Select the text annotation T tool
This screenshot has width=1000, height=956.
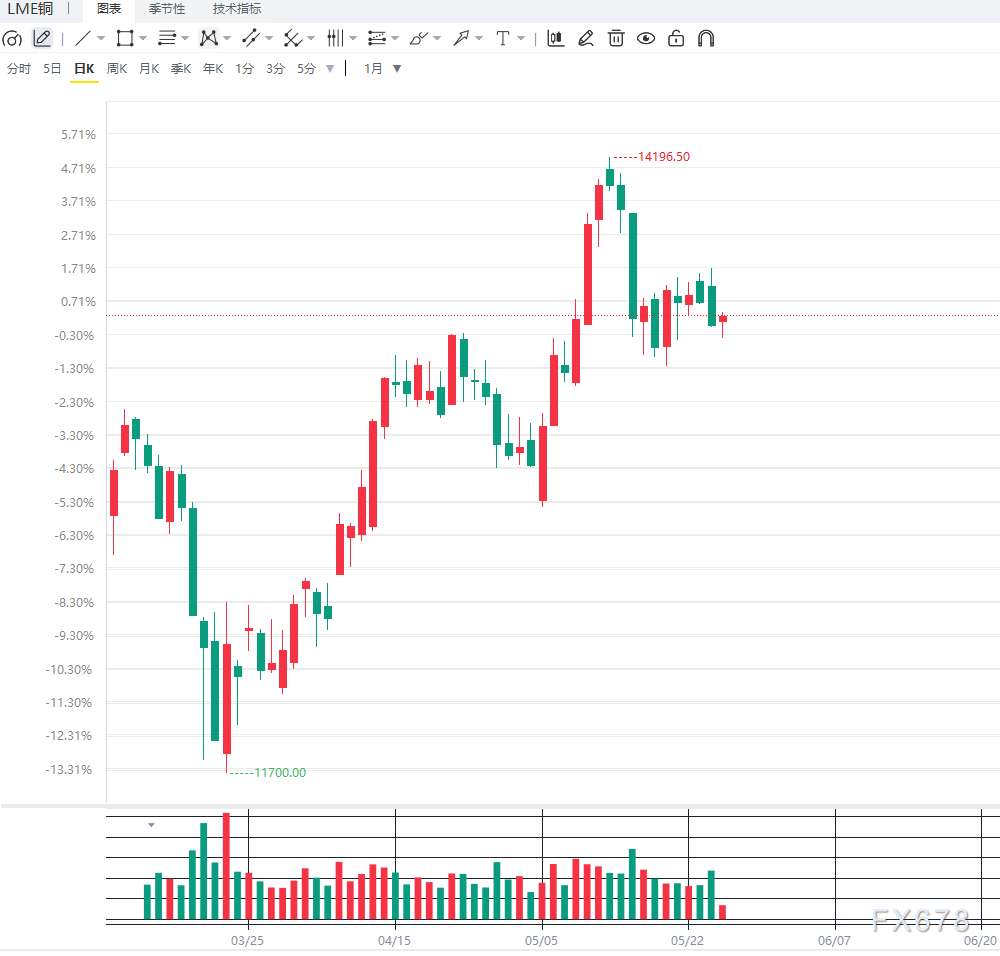click(x=503, y=38)
